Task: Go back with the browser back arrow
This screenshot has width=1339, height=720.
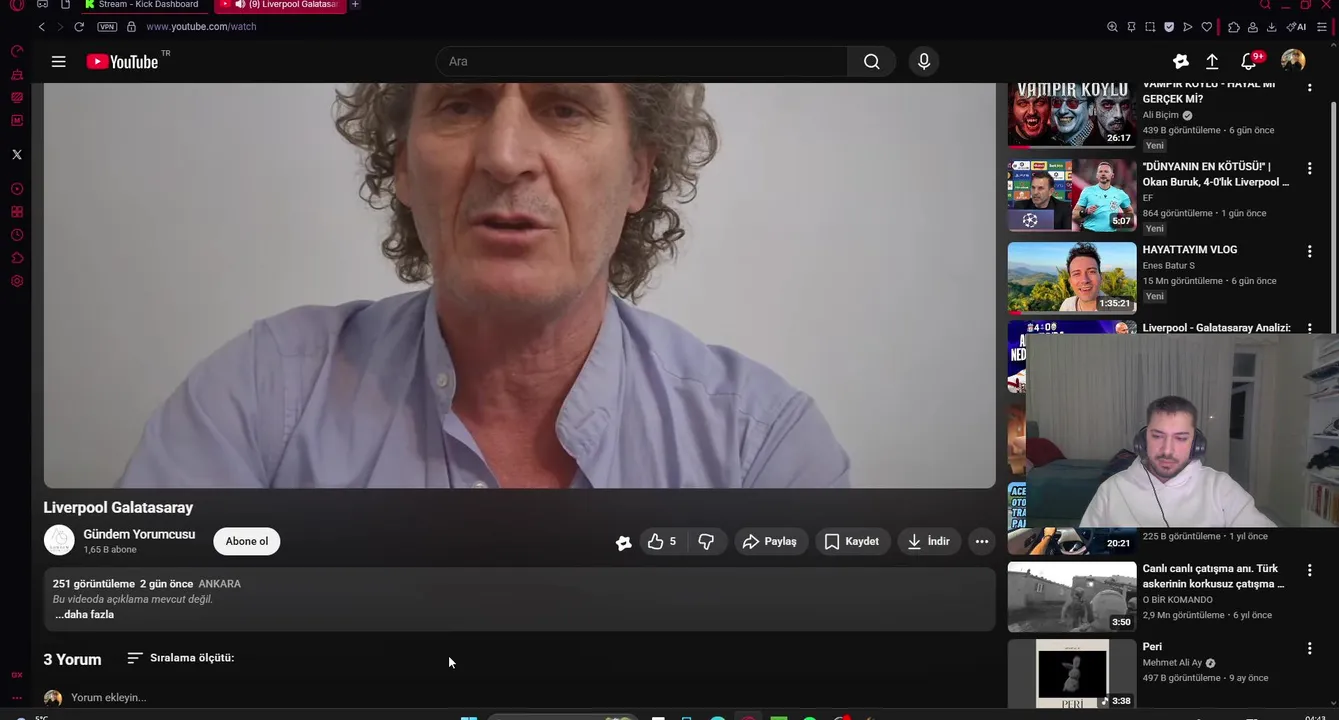Action: tap(41, 27)
